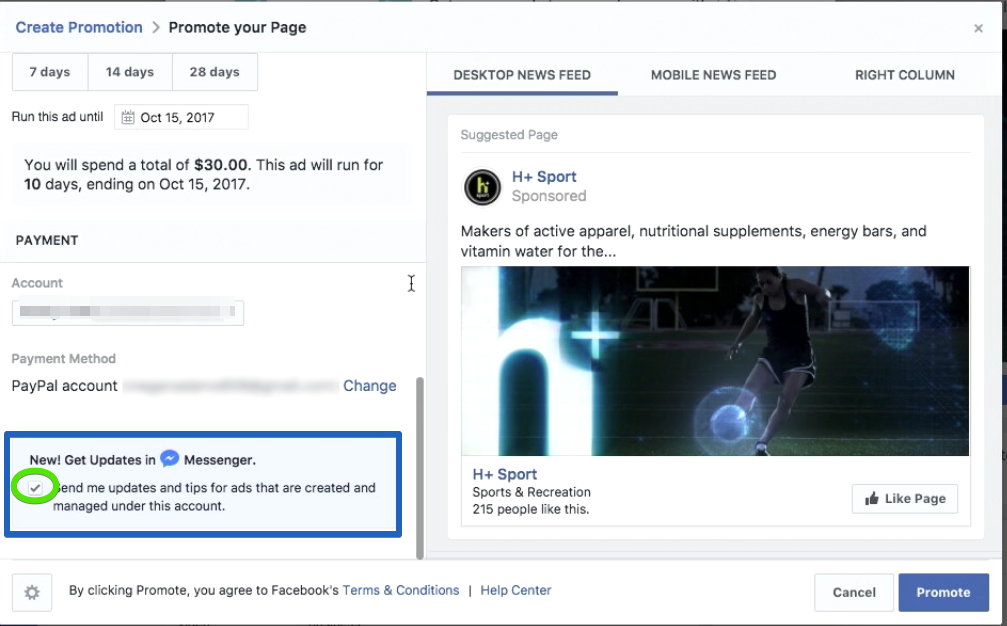Image resolution: width=1007 pixels, height=626 pixels.
Task: Open the calendar icon in date field
Action: tap(128, 117)
